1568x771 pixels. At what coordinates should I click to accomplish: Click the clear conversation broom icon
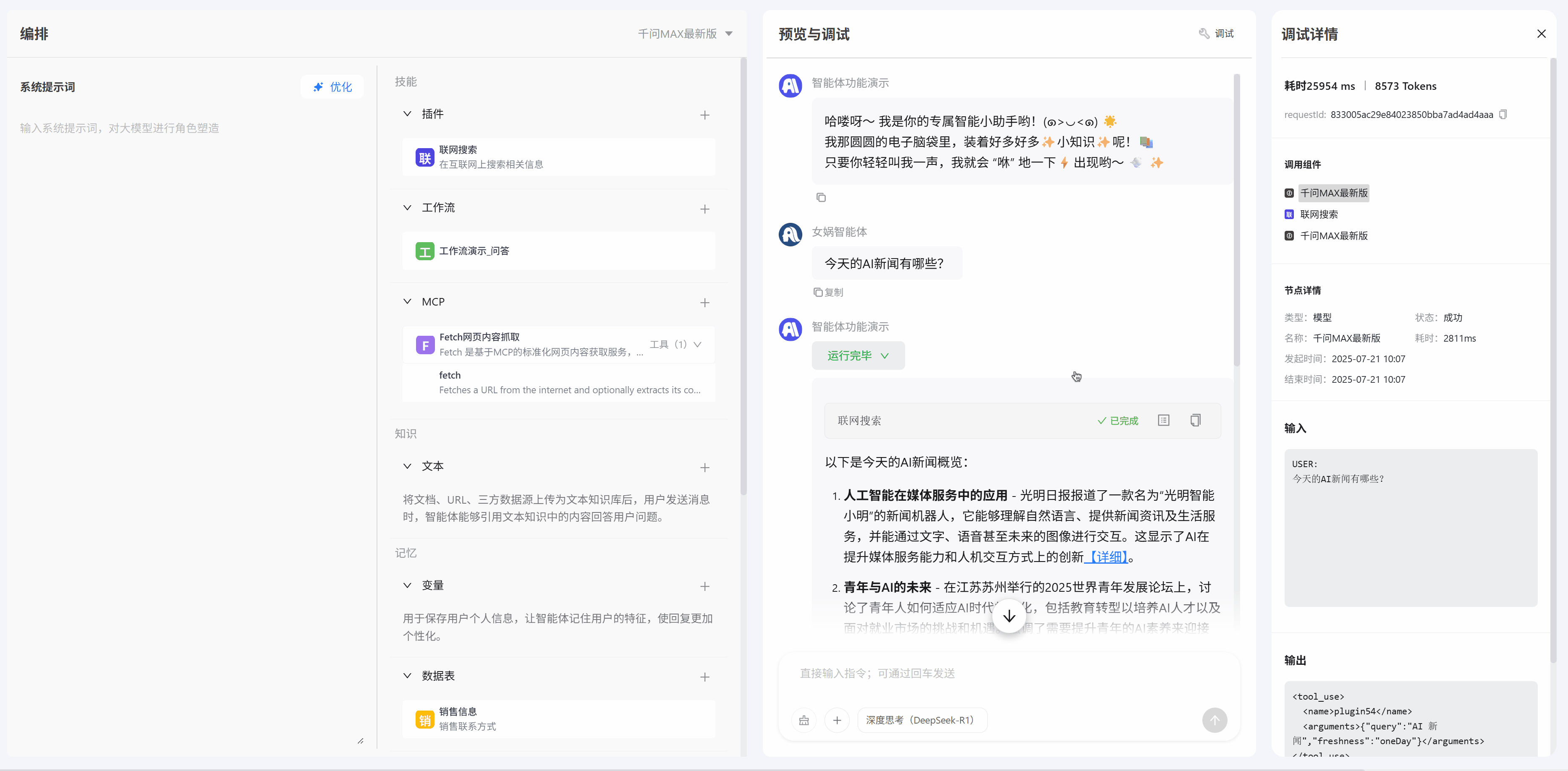click(804, 720)
